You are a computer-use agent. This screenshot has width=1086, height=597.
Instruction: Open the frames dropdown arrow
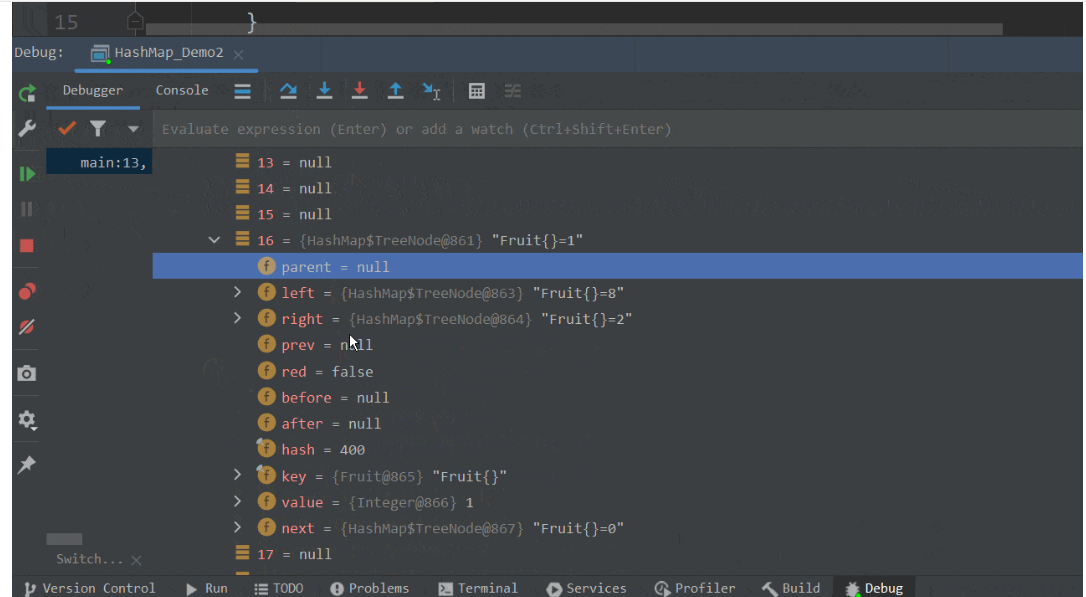pos(133,129)
